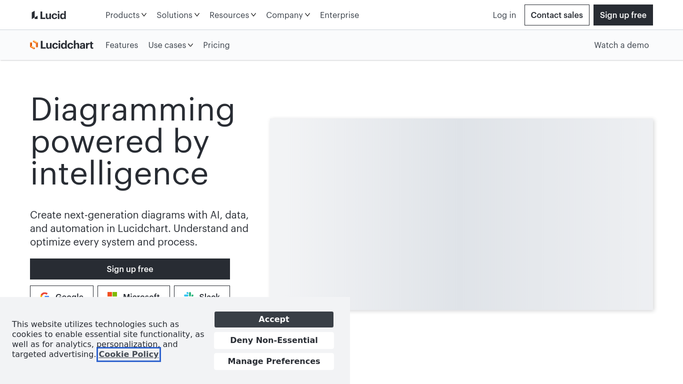Open the Features page
Viewport: 683px width, 384px height.
click(122, 45)
